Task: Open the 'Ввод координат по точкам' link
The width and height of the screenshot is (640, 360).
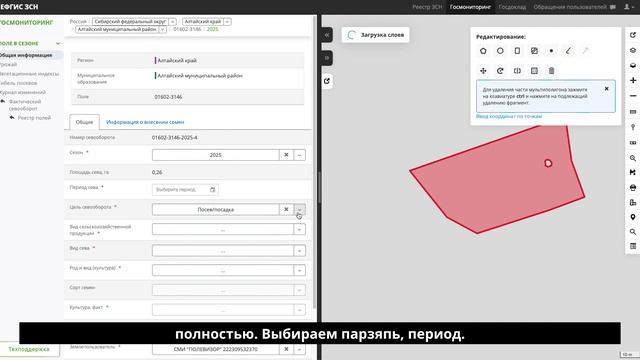Action: [x=509, y=116]
